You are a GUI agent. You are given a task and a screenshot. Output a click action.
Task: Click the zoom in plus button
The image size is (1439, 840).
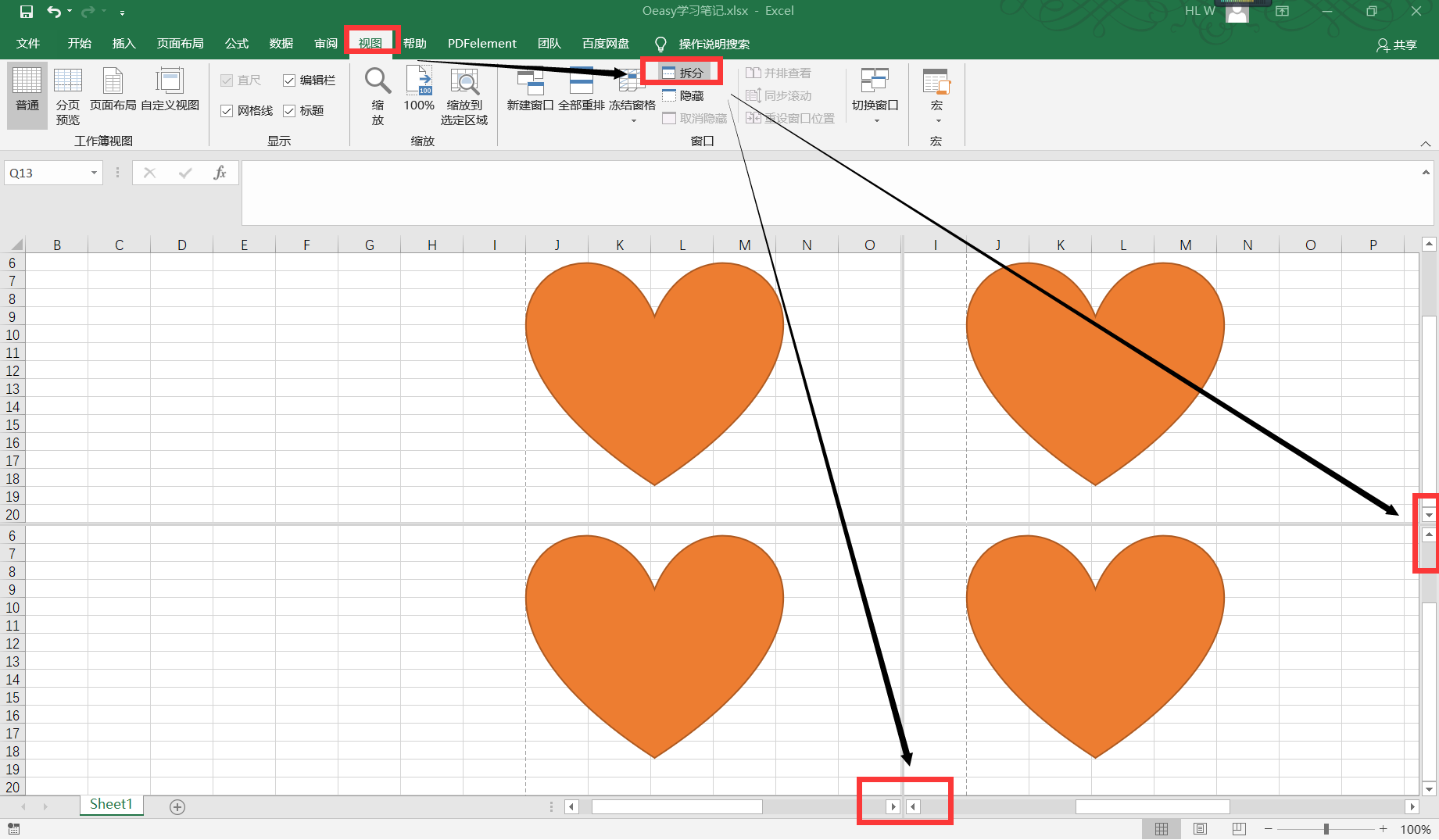1383,829
